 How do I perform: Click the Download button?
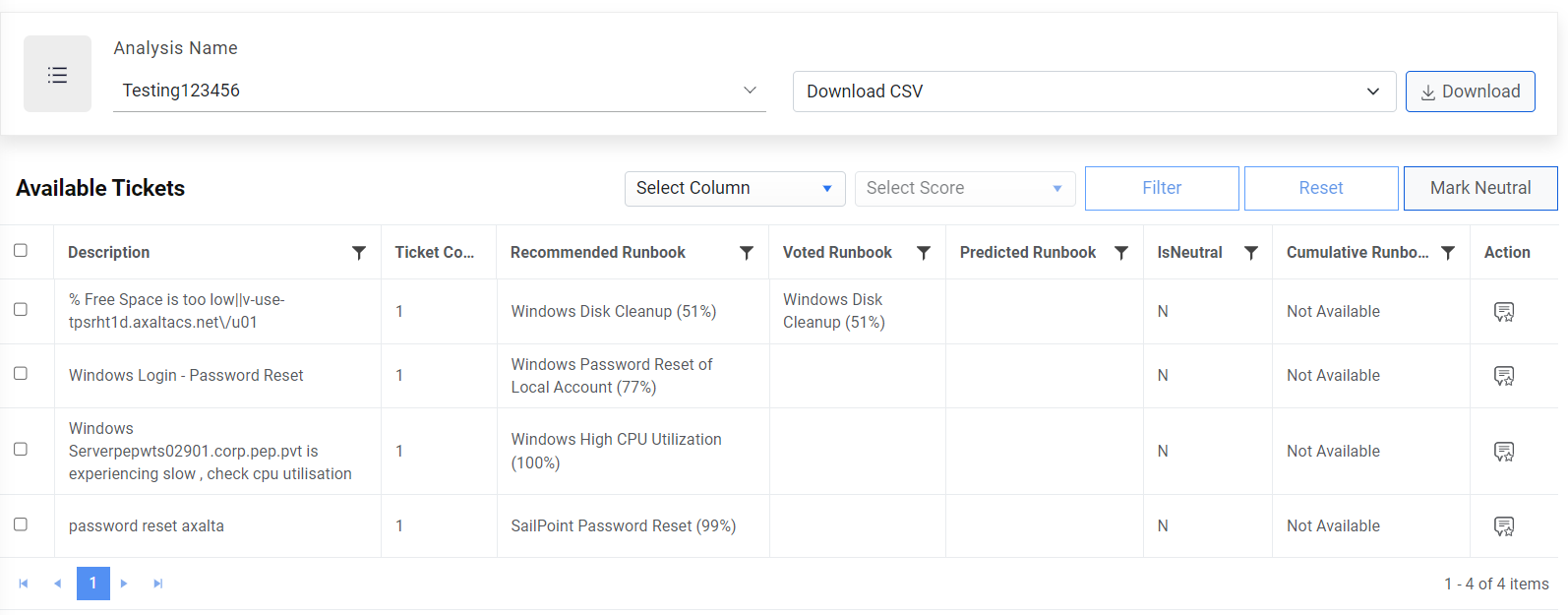tap(1470, 92)
